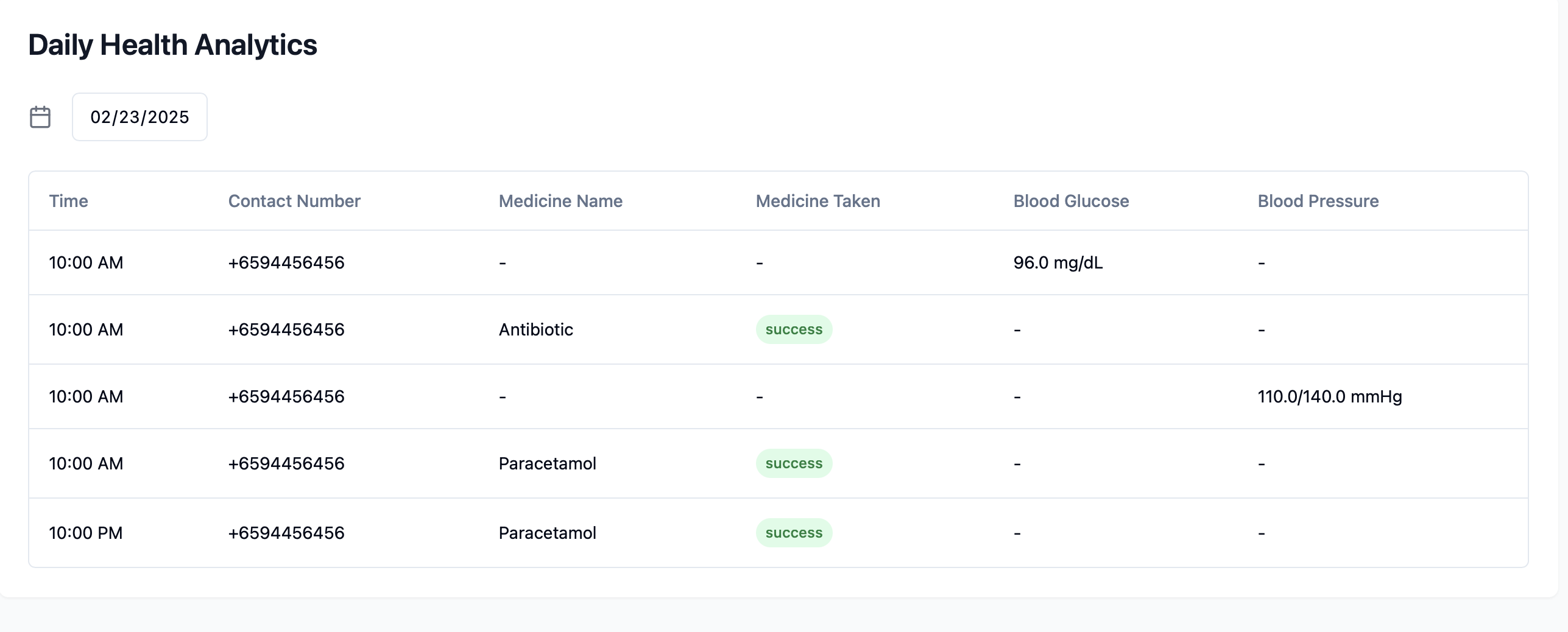This screenshot has height=632, width=1568.
Task: Open the 02/23/2025 date field
Action: pyautogui.click(x=139, y=117)
